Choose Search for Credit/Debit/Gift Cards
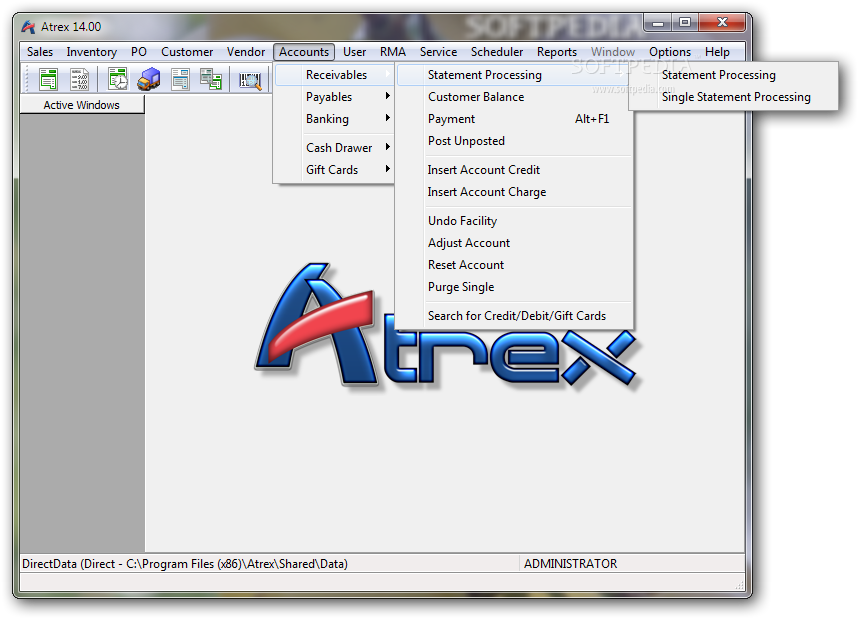The image size is (859, 619). [514, 315]
